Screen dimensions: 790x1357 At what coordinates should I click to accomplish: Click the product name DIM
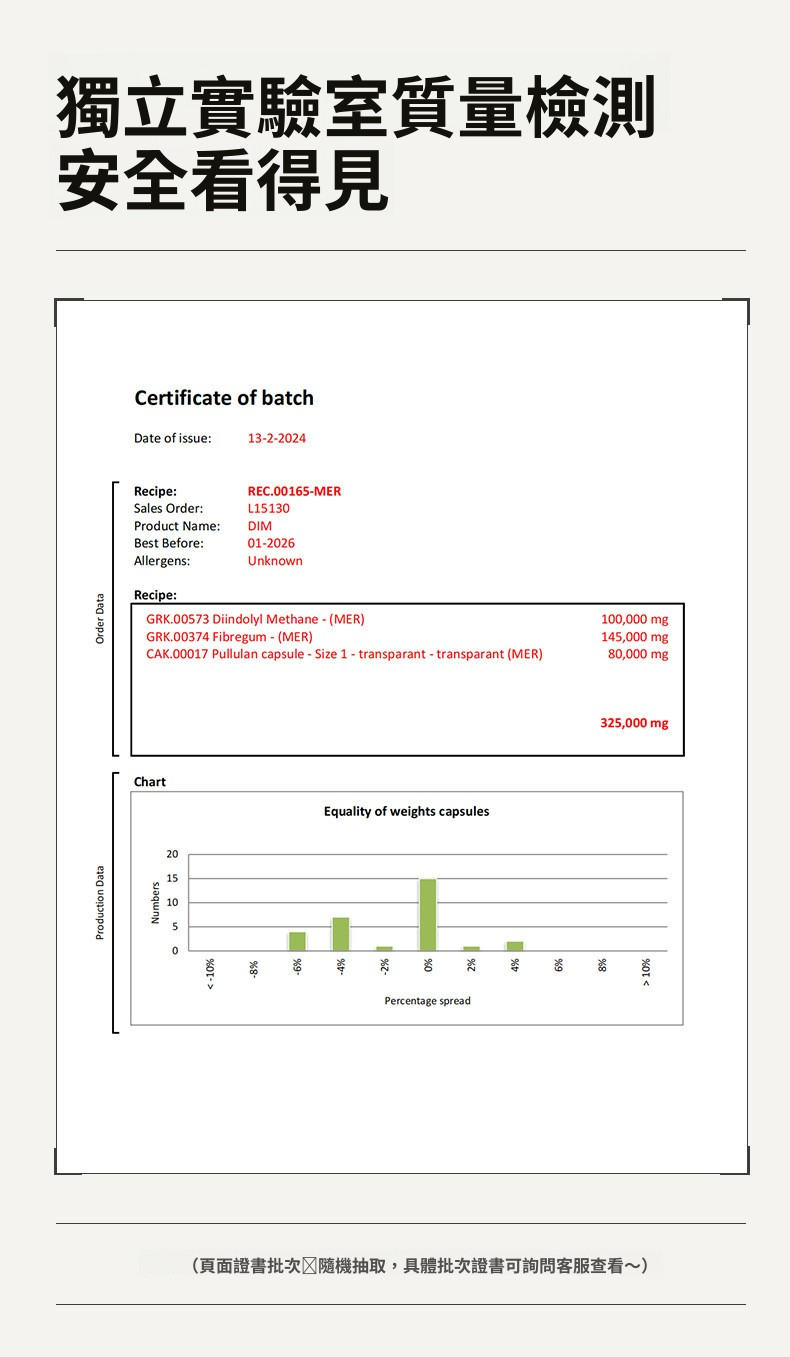[260, 526]
